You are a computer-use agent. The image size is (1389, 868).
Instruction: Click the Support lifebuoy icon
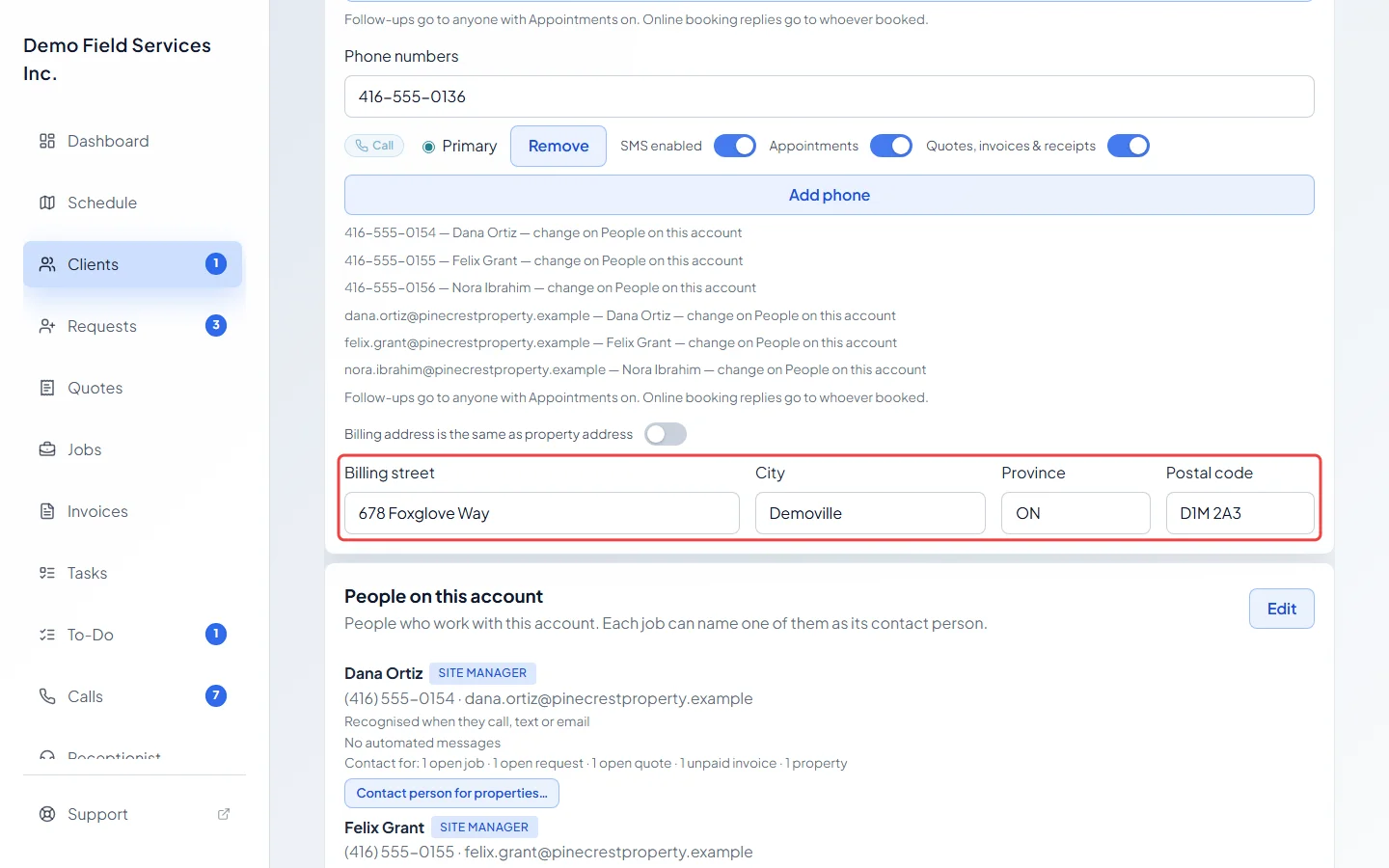coord(47,814)
